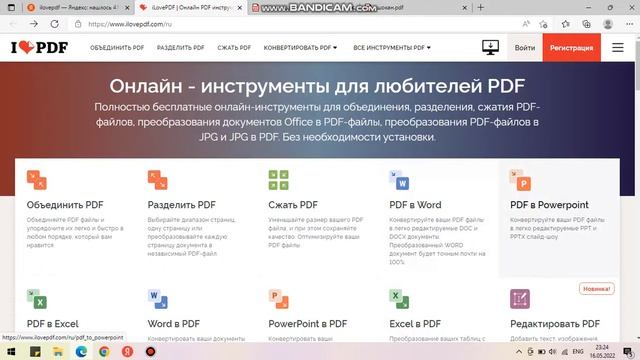Open Windows Start menu
Viewport: 640px width, 360px height.
coord(11,351)
